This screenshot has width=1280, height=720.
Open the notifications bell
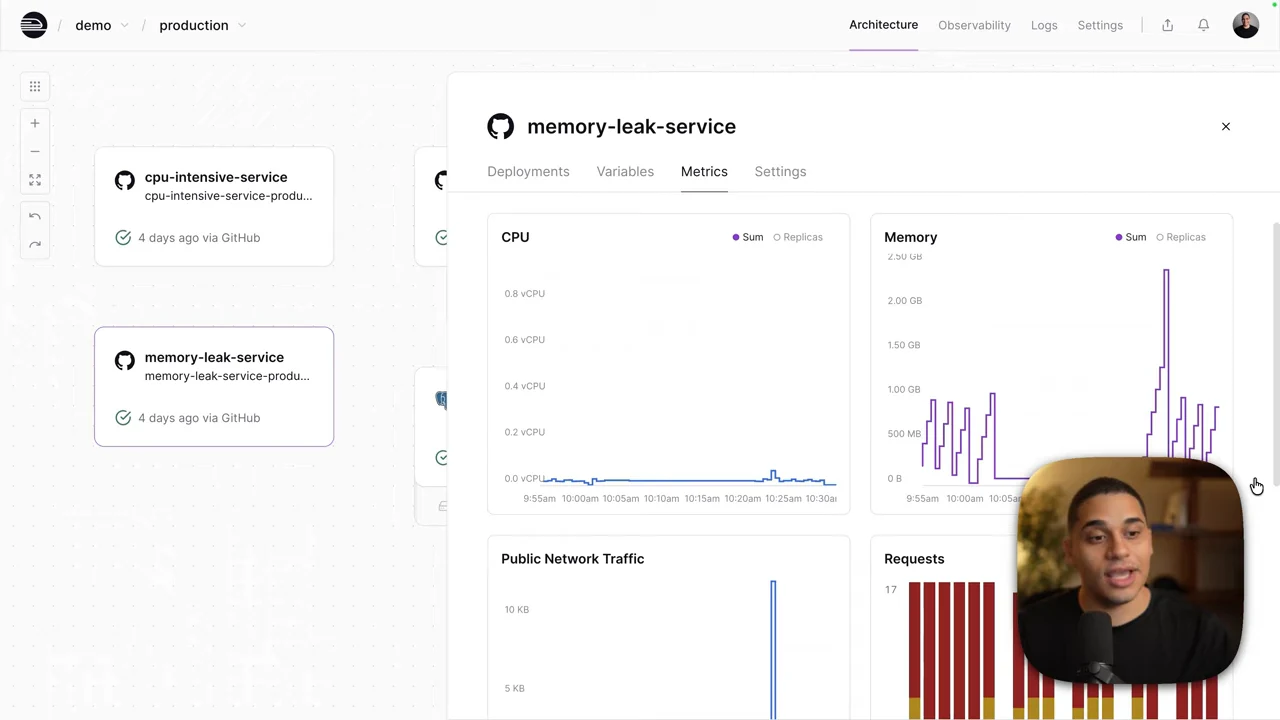click(x=1203, y=25)
